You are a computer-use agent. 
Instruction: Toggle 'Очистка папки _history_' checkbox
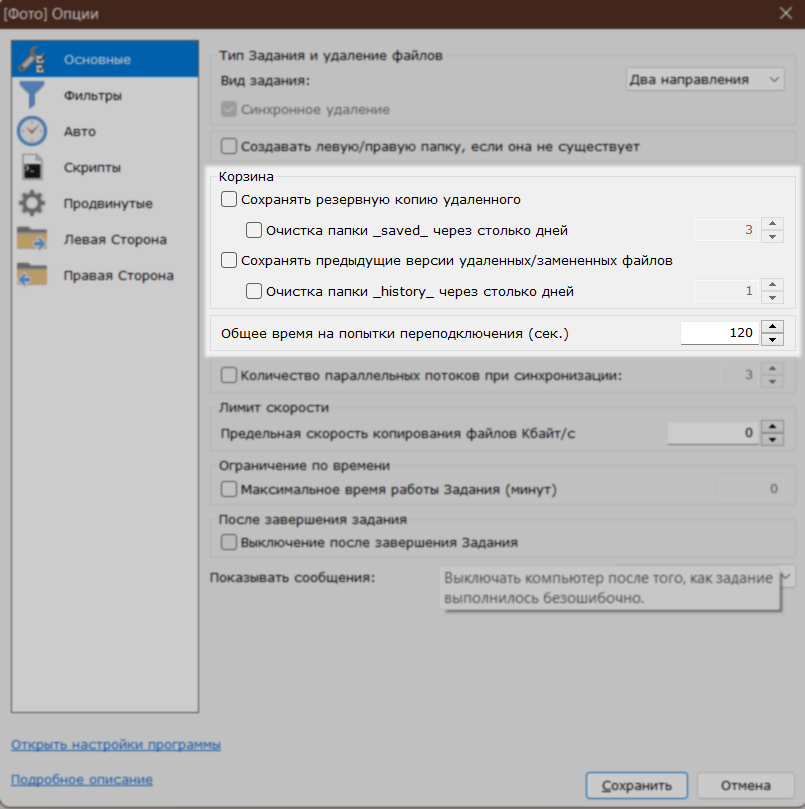[253, 291]
